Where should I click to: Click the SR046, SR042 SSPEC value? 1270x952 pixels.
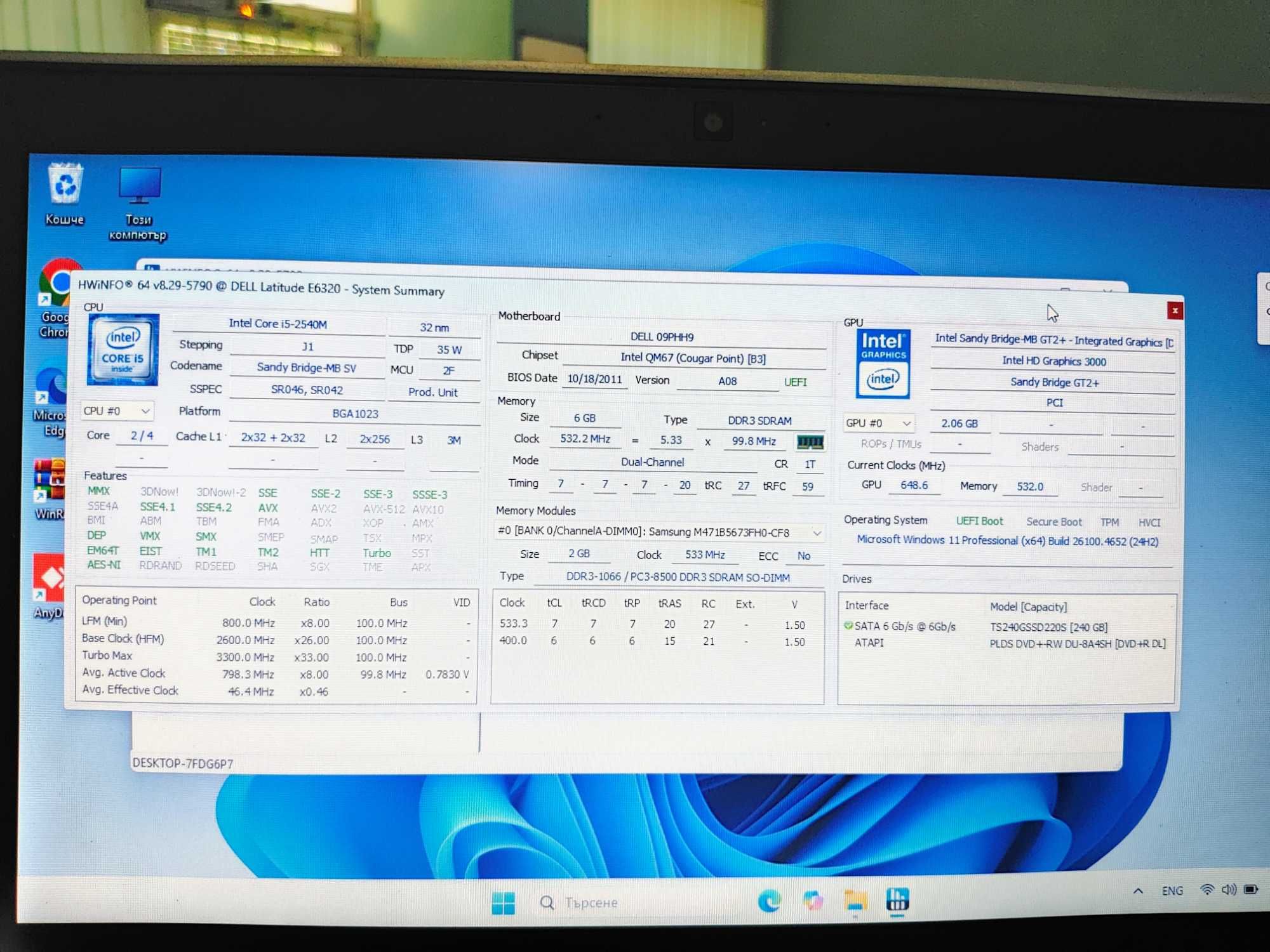(x=307, y=390)
